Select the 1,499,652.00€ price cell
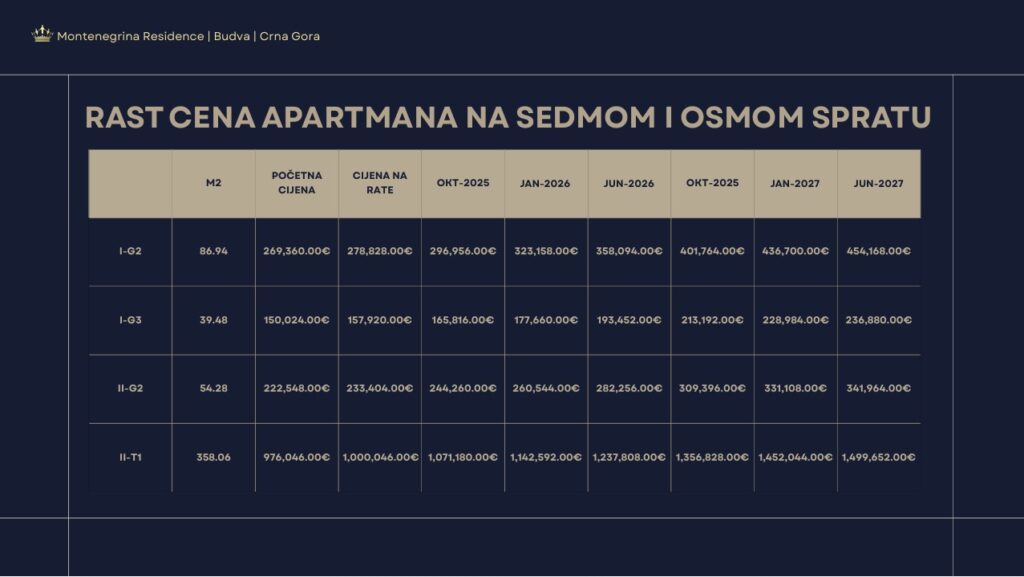This screenshot has height=577, width=1024. tap(878, 457)
